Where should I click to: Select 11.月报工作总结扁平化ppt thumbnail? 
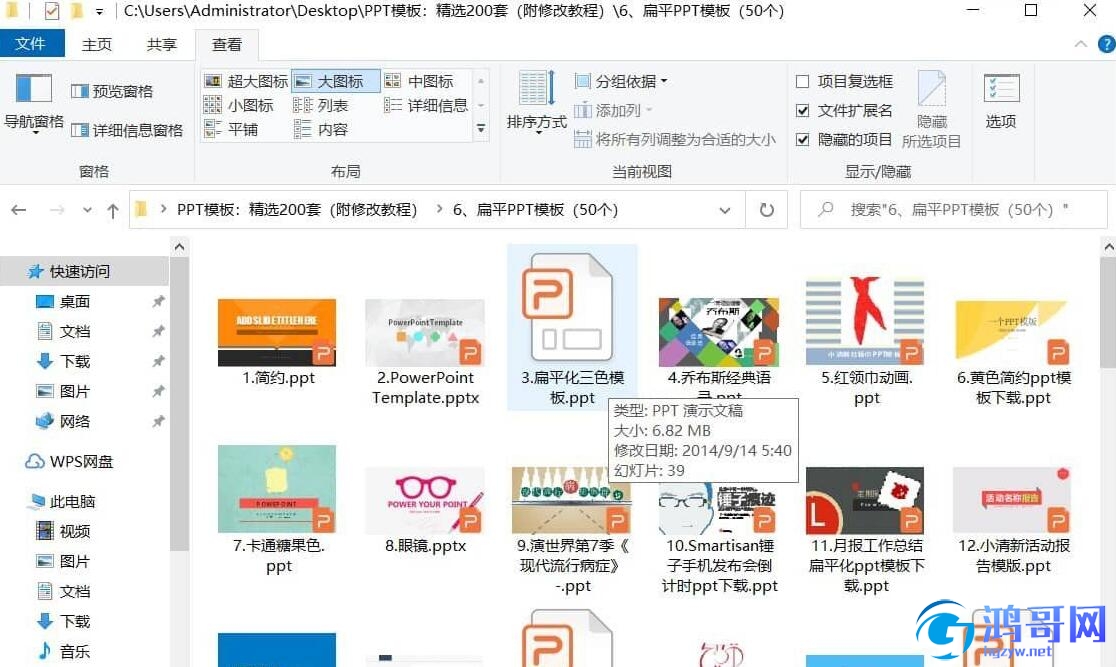click(x=865, y=500)
